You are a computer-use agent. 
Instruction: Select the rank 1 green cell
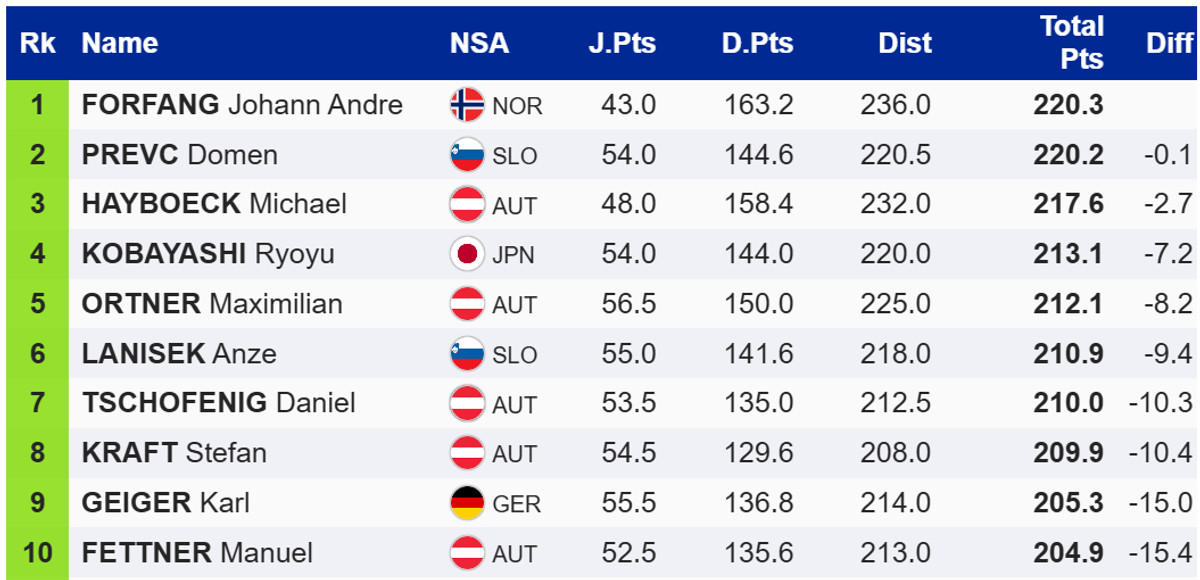pos(38,105)
